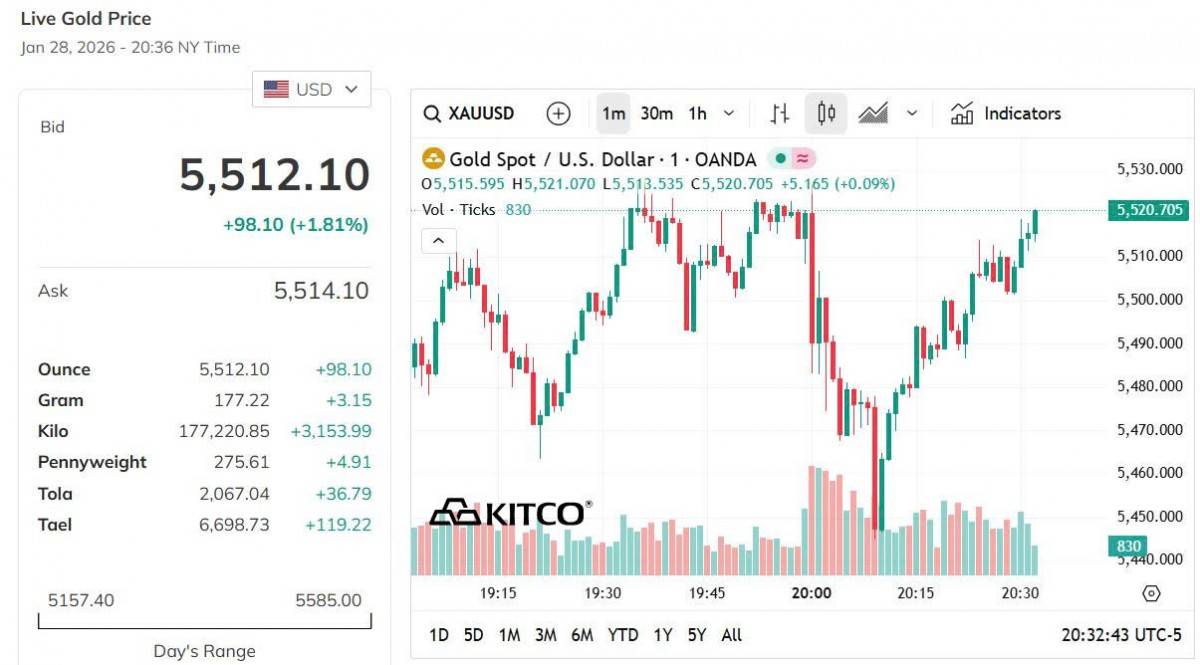The image size is (1200, 665).
Task: Click the 20:32:43 UTC-5 timezone button
Action: pyautogui.click(x=1120, y=635)
